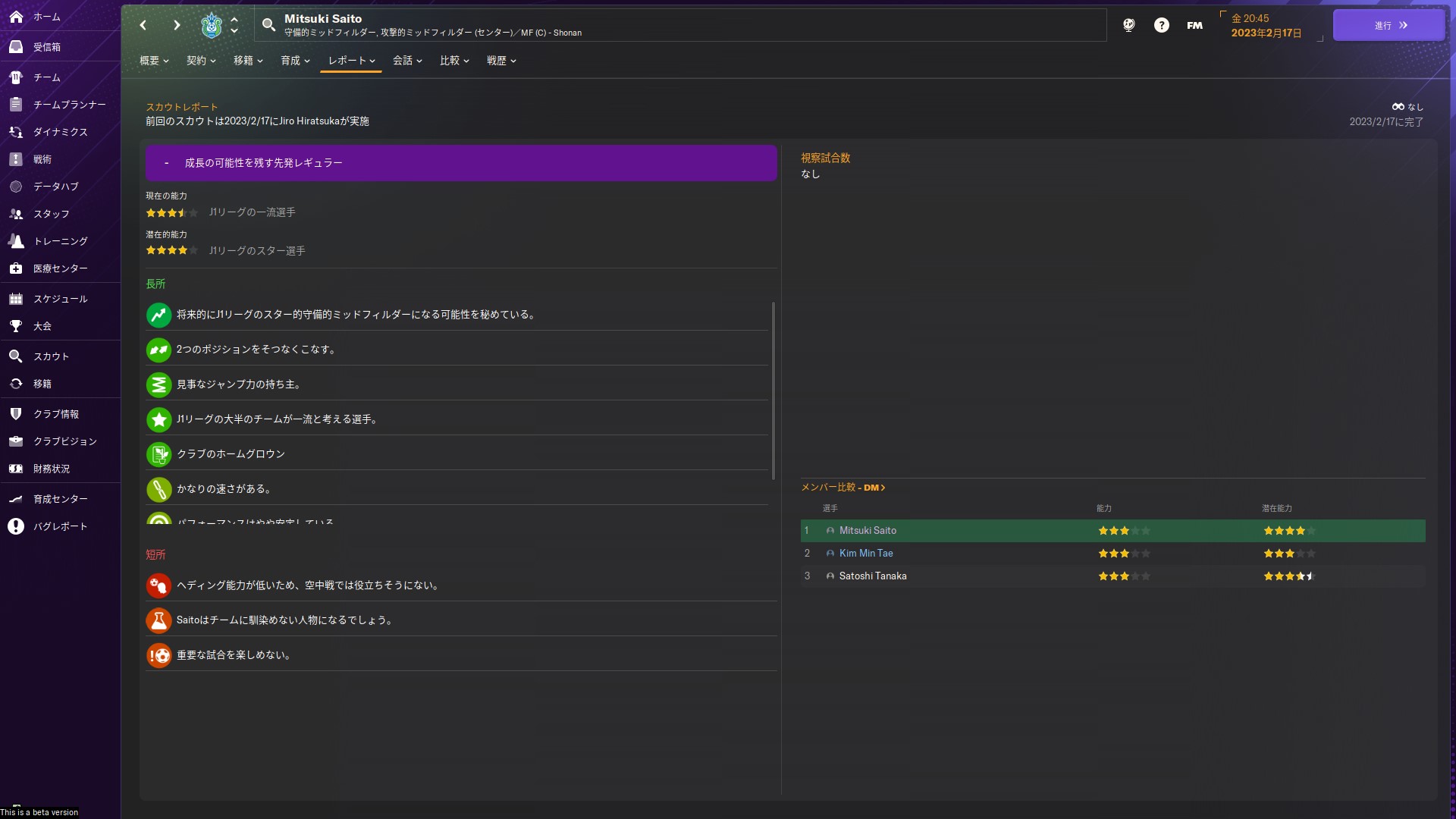Collapse the purple summary banner

(x=166, y=163)
